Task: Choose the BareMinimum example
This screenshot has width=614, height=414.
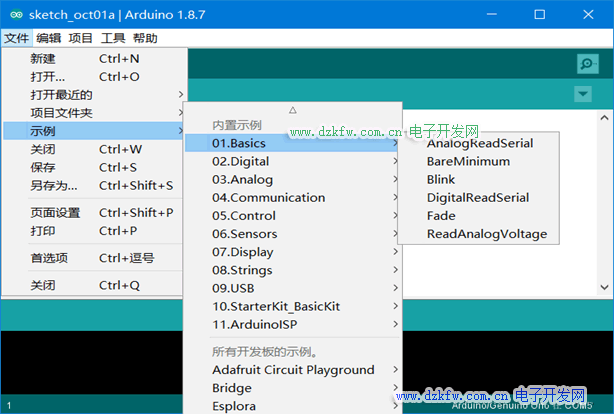Action: pos(468,161)
